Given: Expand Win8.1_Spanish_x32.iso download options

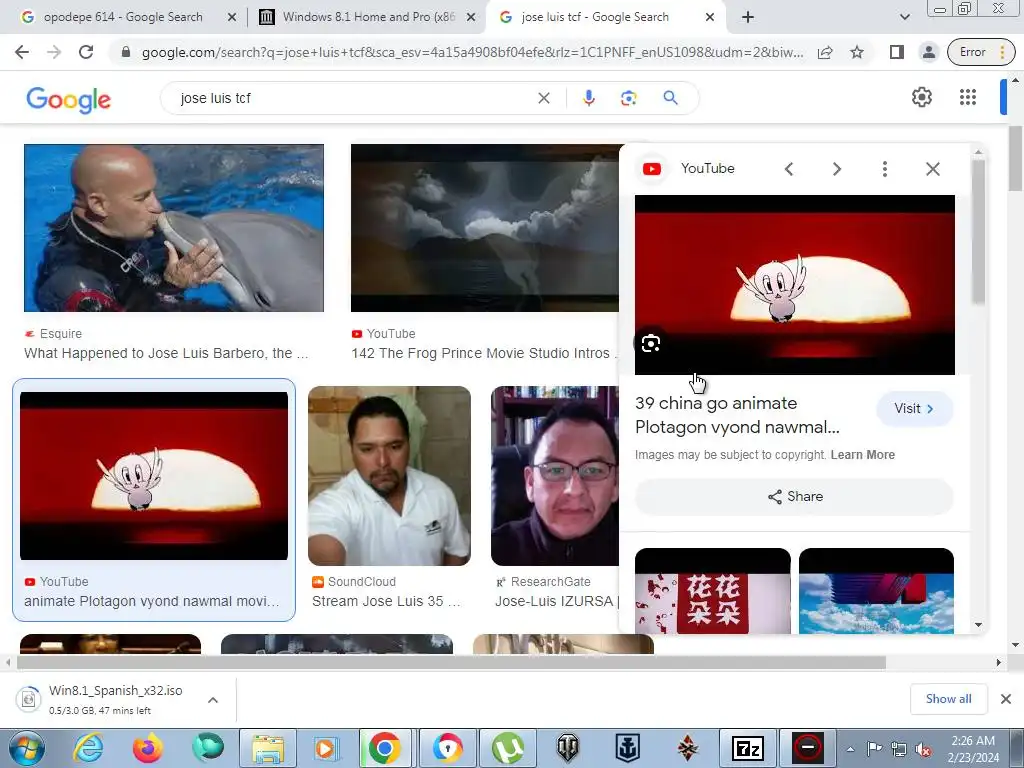Looking at the screenshot, I should [213, 700].
